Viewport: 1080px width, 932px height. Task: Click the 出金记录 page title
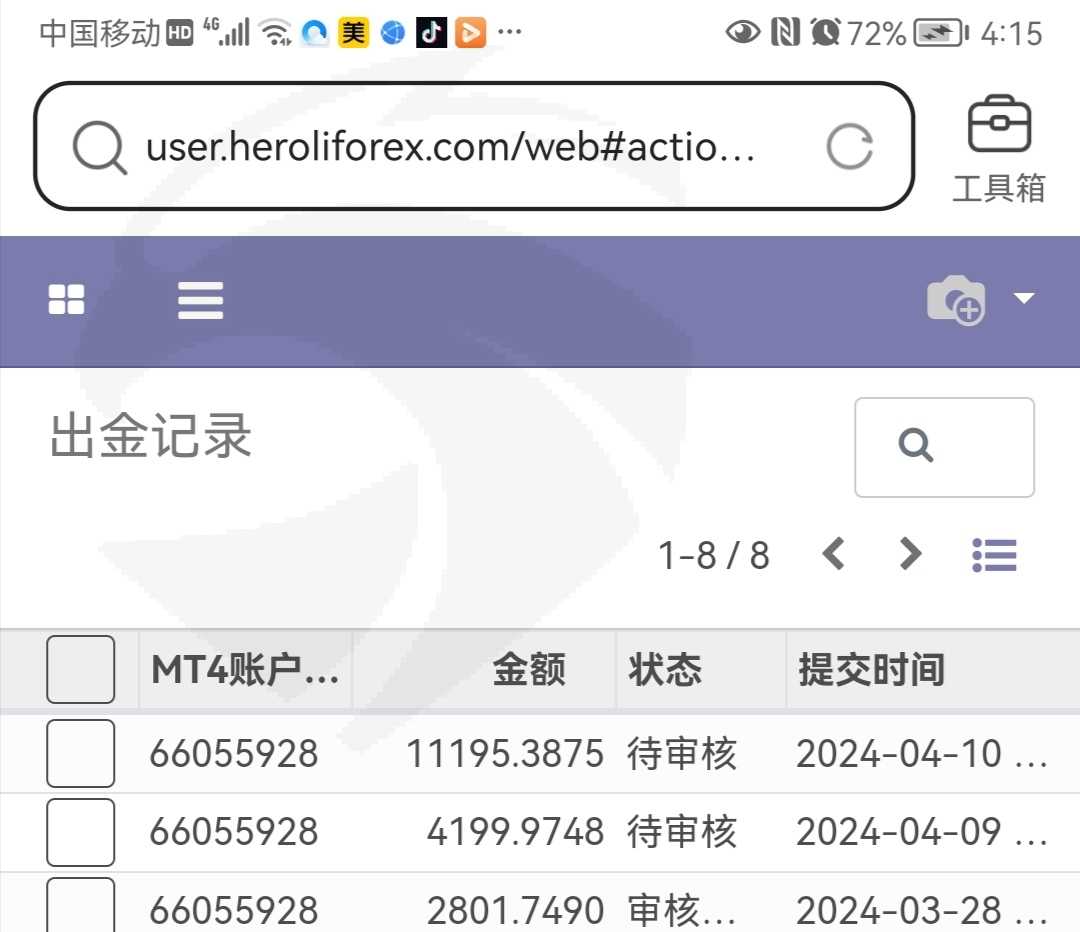(150, 435)
